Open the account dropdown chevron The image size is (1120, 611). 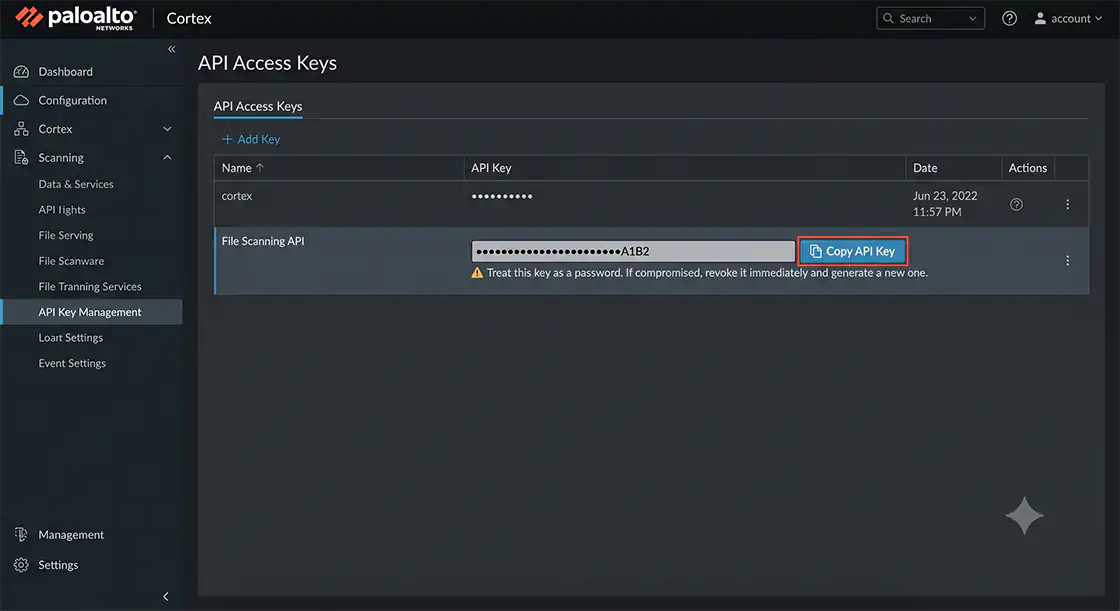click(x=1099, y=19)
